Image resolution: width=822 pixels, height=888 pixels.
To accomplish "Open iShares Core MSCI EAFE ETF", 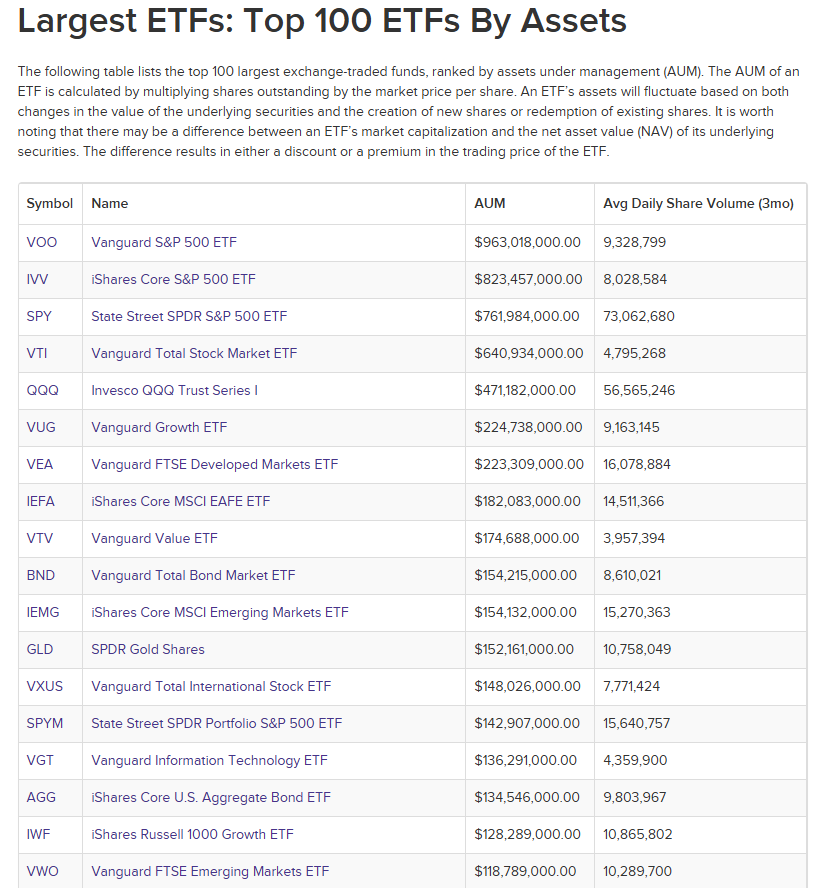I will tap(181, 501).
